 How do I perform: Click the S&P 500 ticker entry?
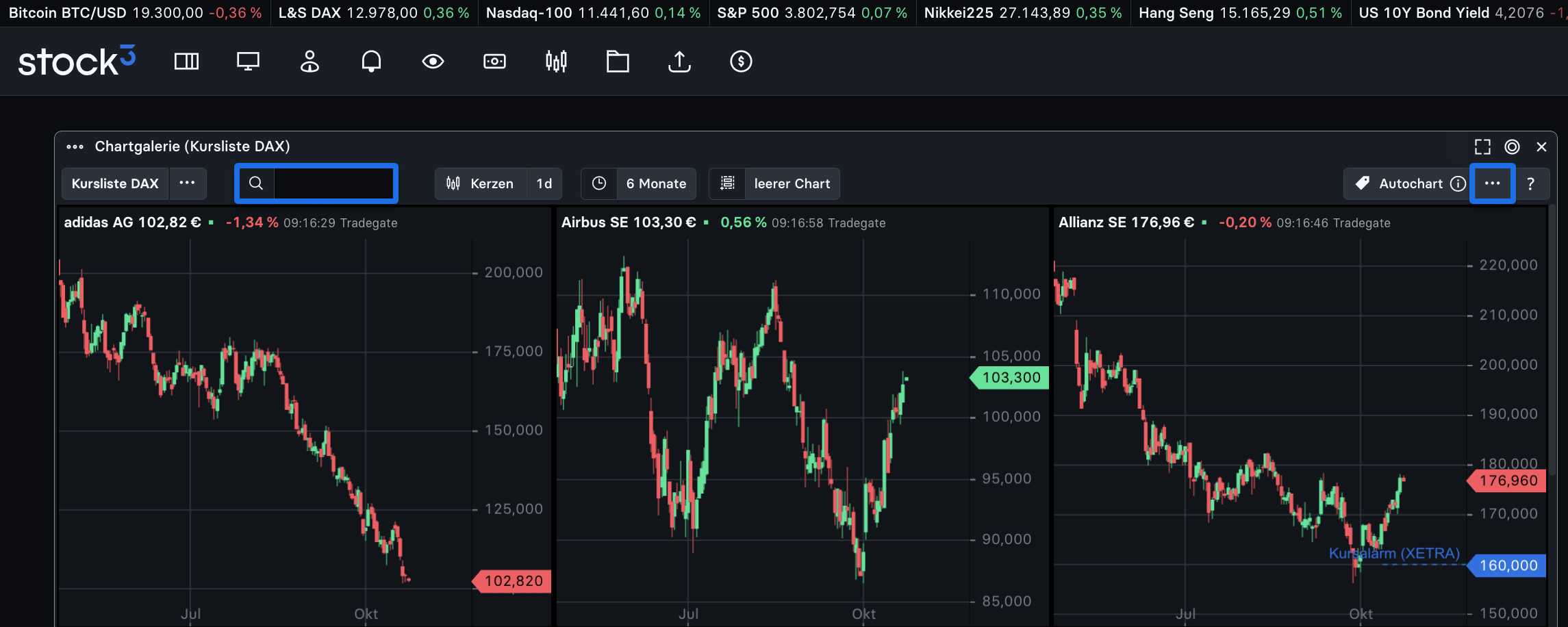(812, 13)
